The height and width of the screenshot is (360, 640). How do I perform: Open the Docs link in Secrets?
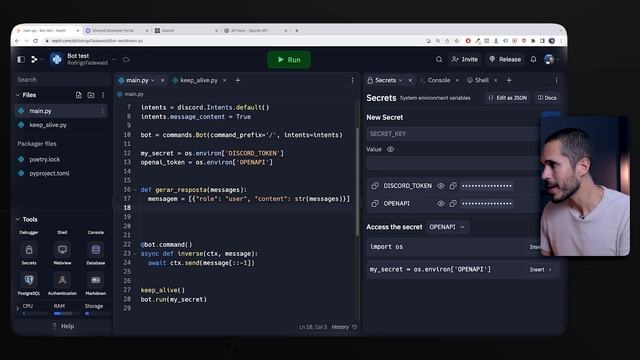[x=547, y=98]
